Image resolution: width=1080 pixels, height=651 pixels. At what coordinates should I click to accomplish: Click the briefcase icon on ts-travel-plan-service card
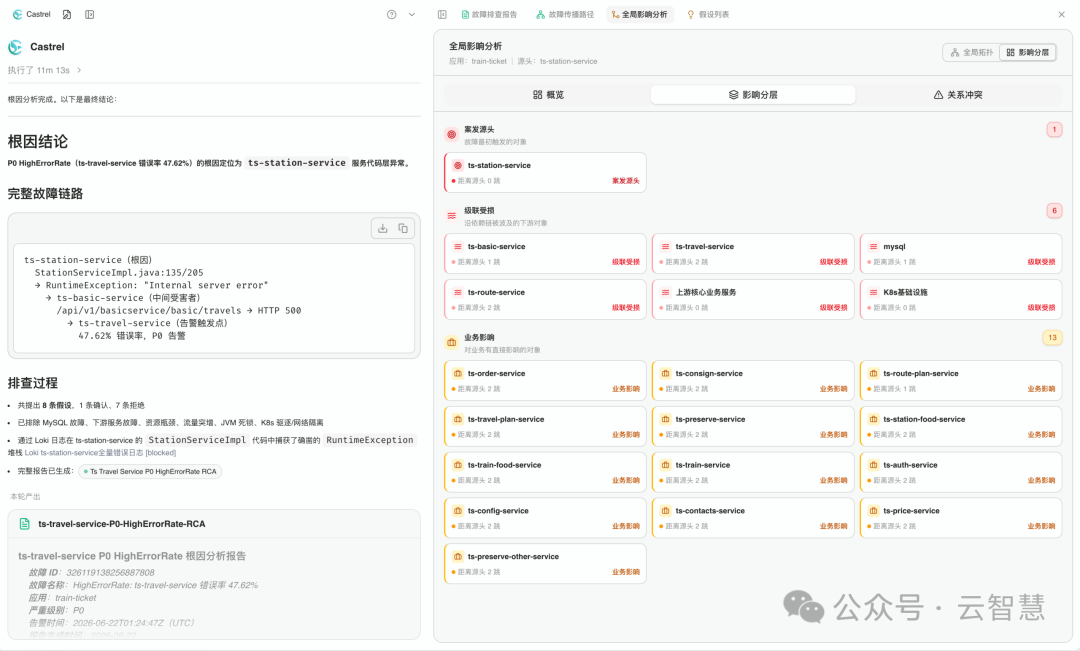coord(457,419)
